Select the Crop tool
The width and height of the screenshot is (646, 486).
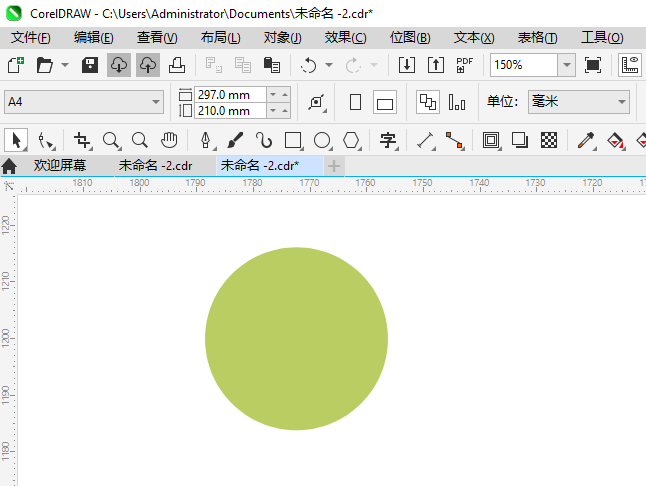click(x=82, y=140)
